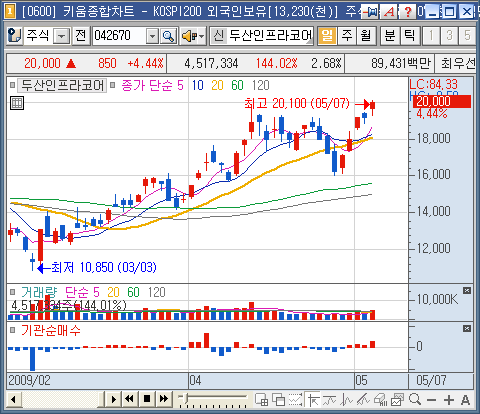Click the dotted-line chart tool icon

[x=295, y=399]
